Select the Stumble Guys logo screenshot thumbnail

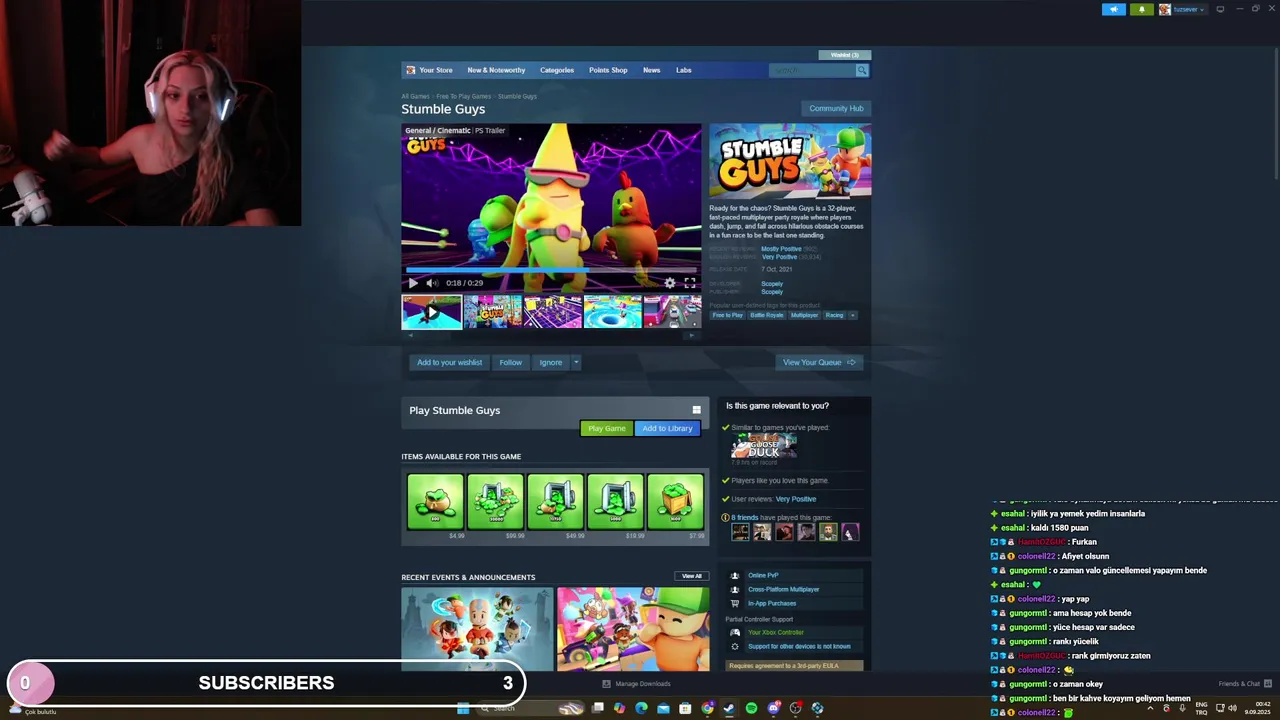pyautogui.click(x=492, y=312)
